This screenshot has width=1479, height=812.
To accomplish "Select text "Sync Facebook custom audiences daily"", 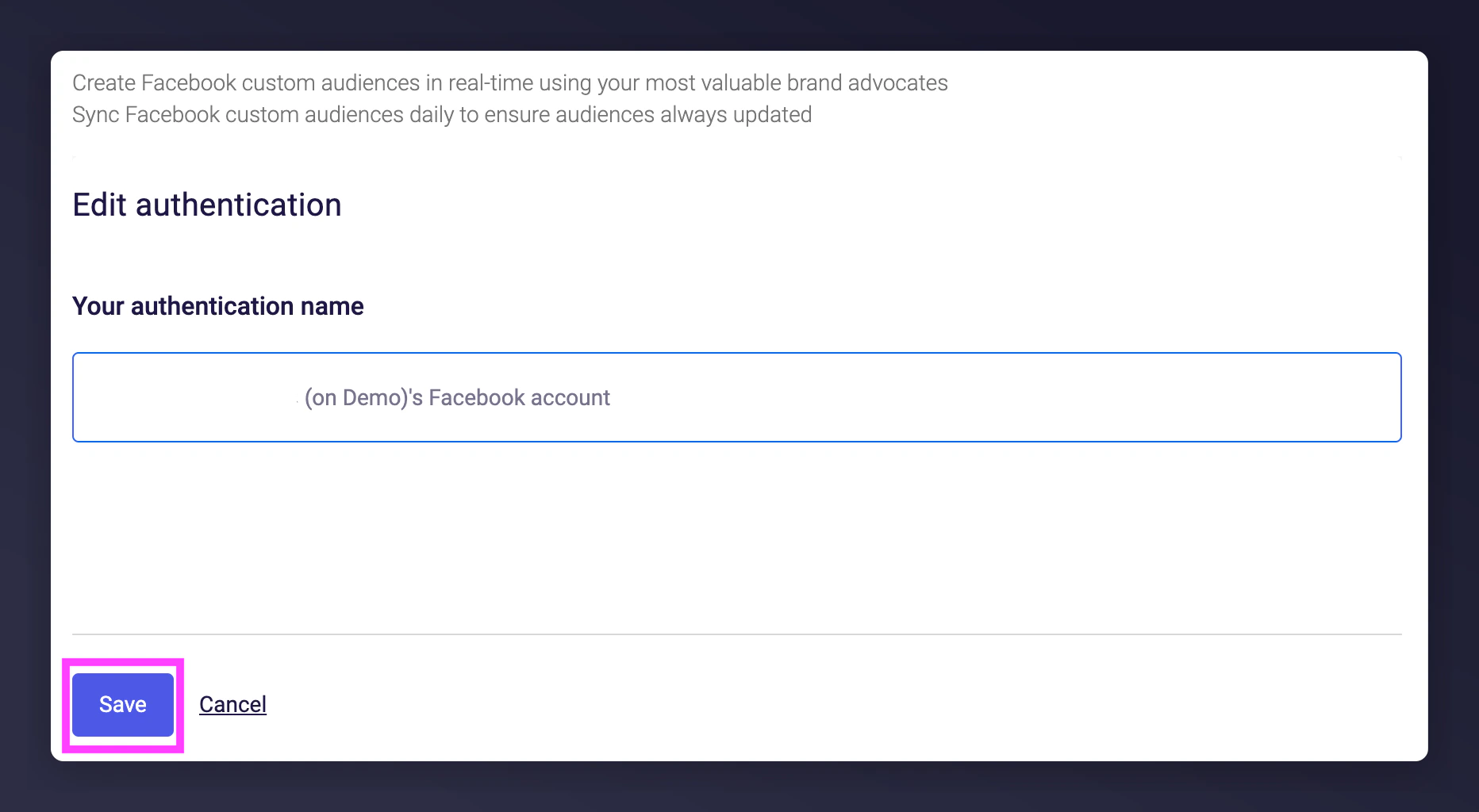I will click(263, 114).
